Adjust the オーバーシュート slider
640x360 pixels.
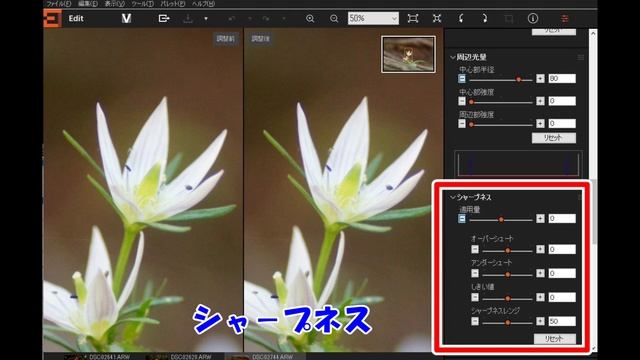tap(507, 250)
